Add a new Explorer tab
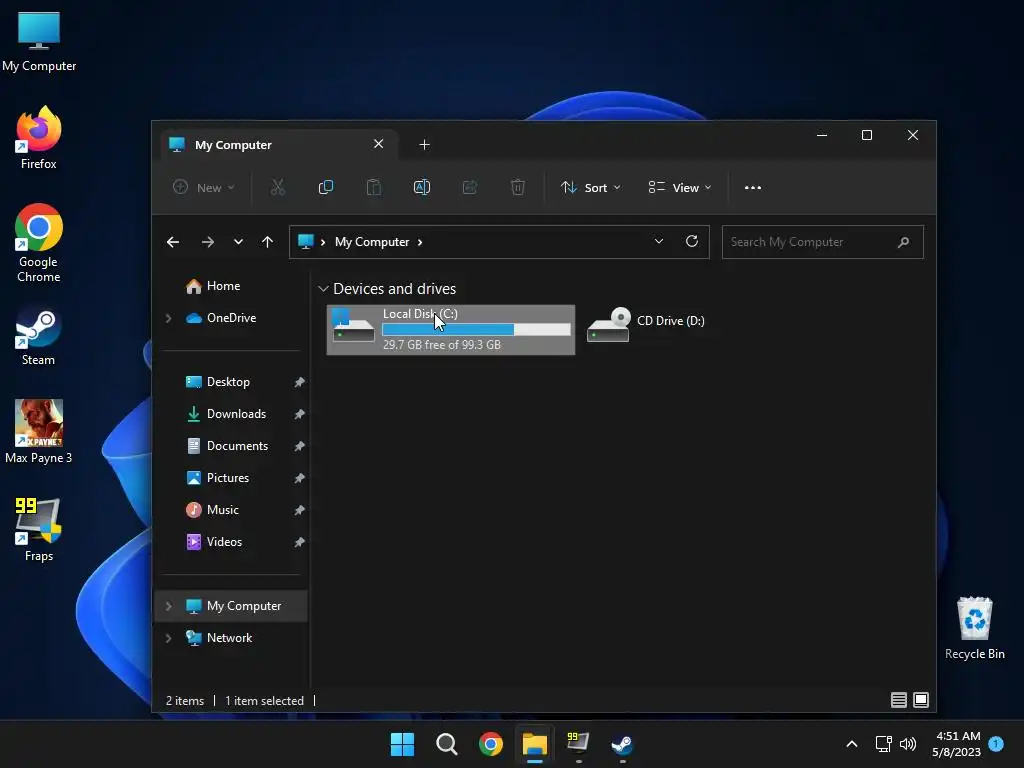Screen dimensions: 1024x768 point(424,145)
